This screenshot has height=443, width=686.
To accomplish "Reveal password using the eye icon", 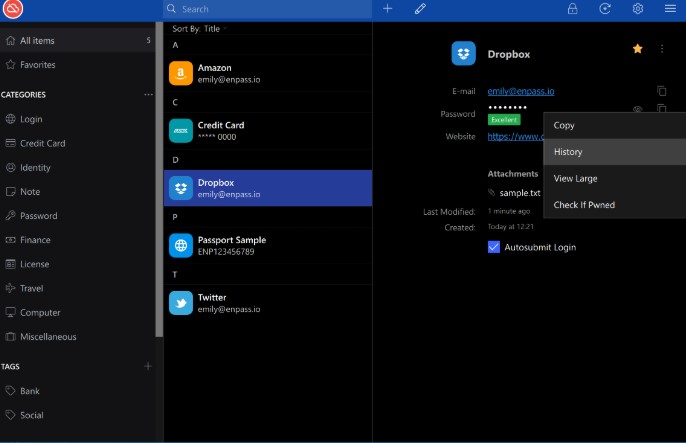I will 637,110.
